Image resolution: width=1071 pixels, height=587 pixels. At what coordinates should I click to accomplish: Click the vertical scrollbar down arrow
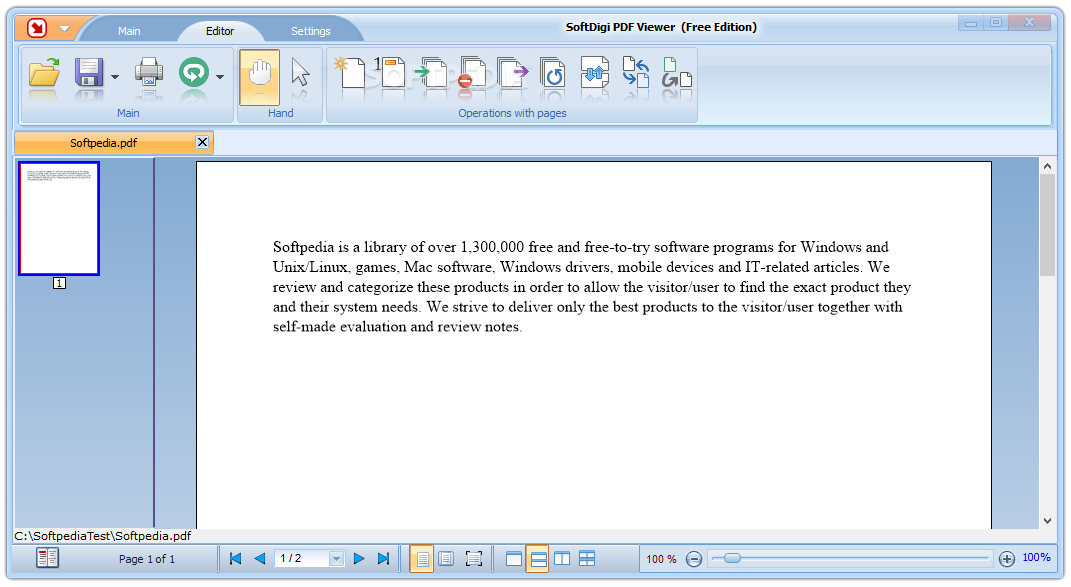(1047, 521)
